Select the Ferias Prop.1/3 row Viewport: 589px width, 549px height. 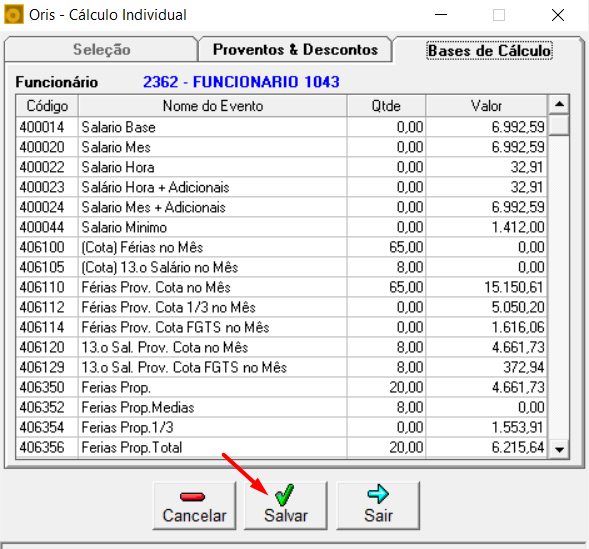281,427
